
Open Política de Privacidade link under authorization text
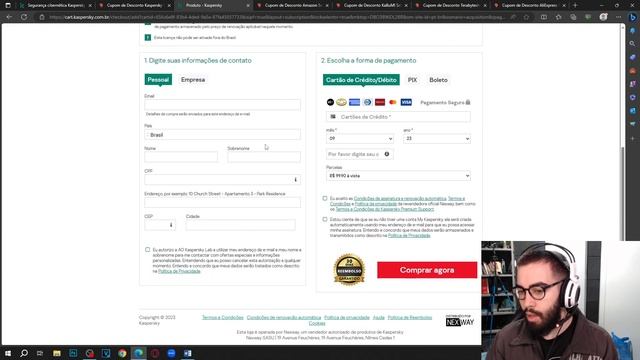pos(179,271)
